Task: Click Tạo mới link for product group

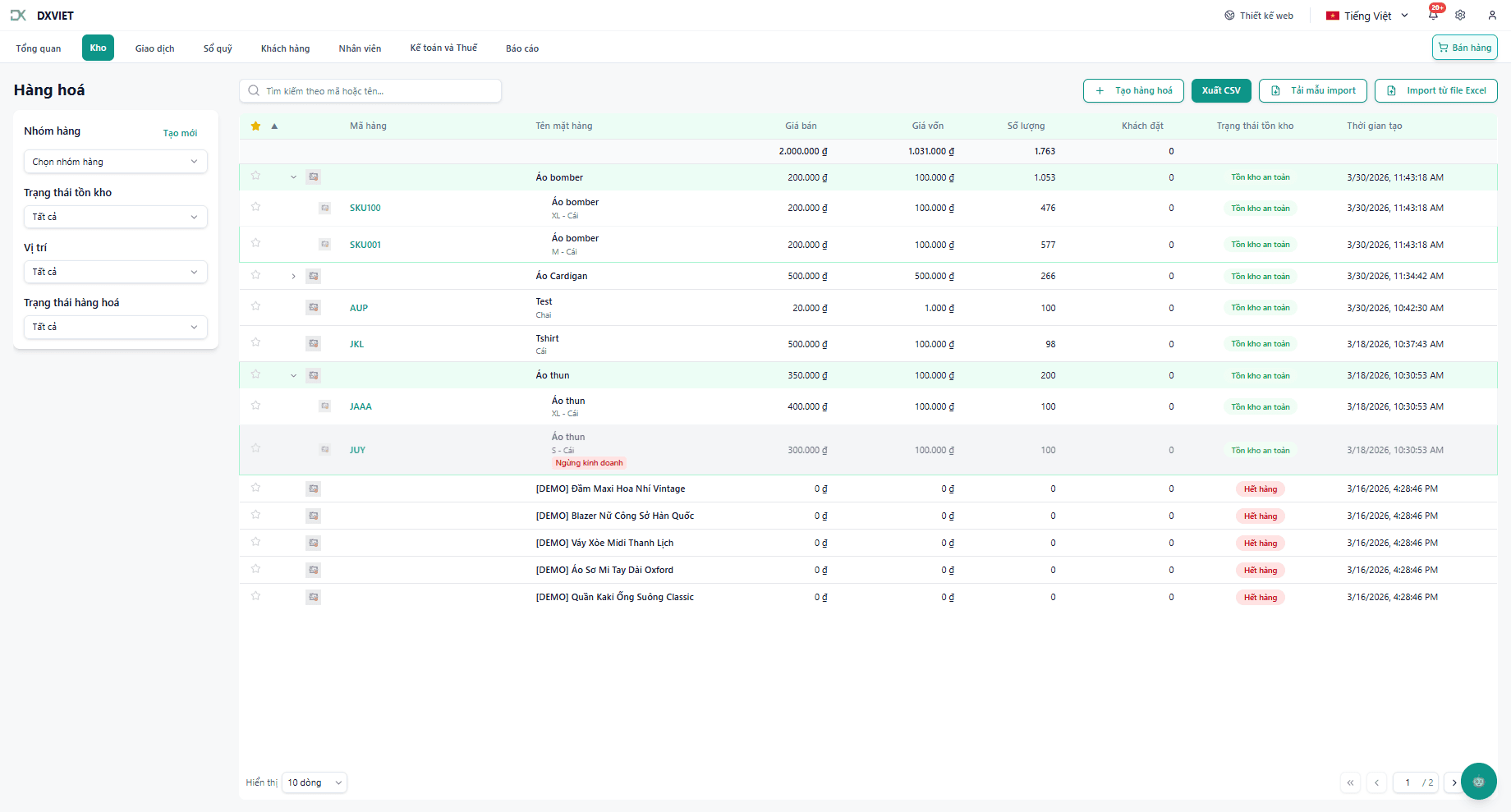Action: click(180, 133)
